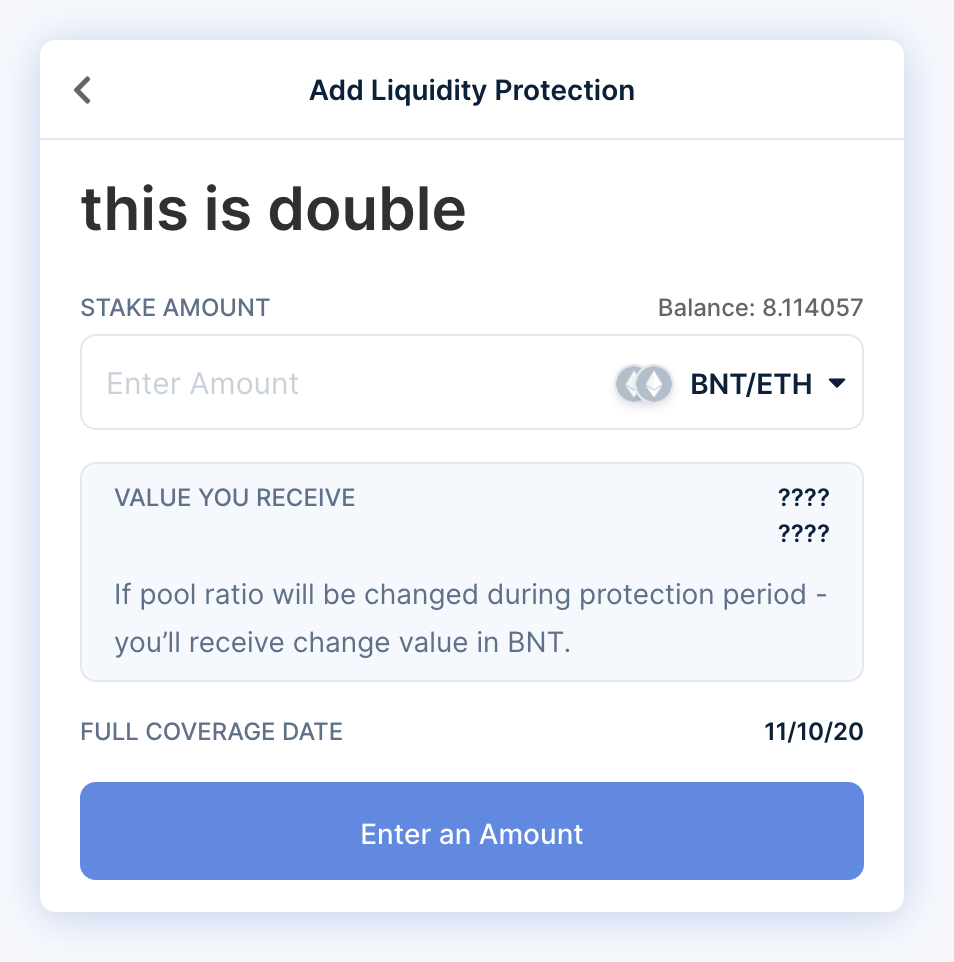Click the BNT/ETH pair name text

[x=751, y=383]
